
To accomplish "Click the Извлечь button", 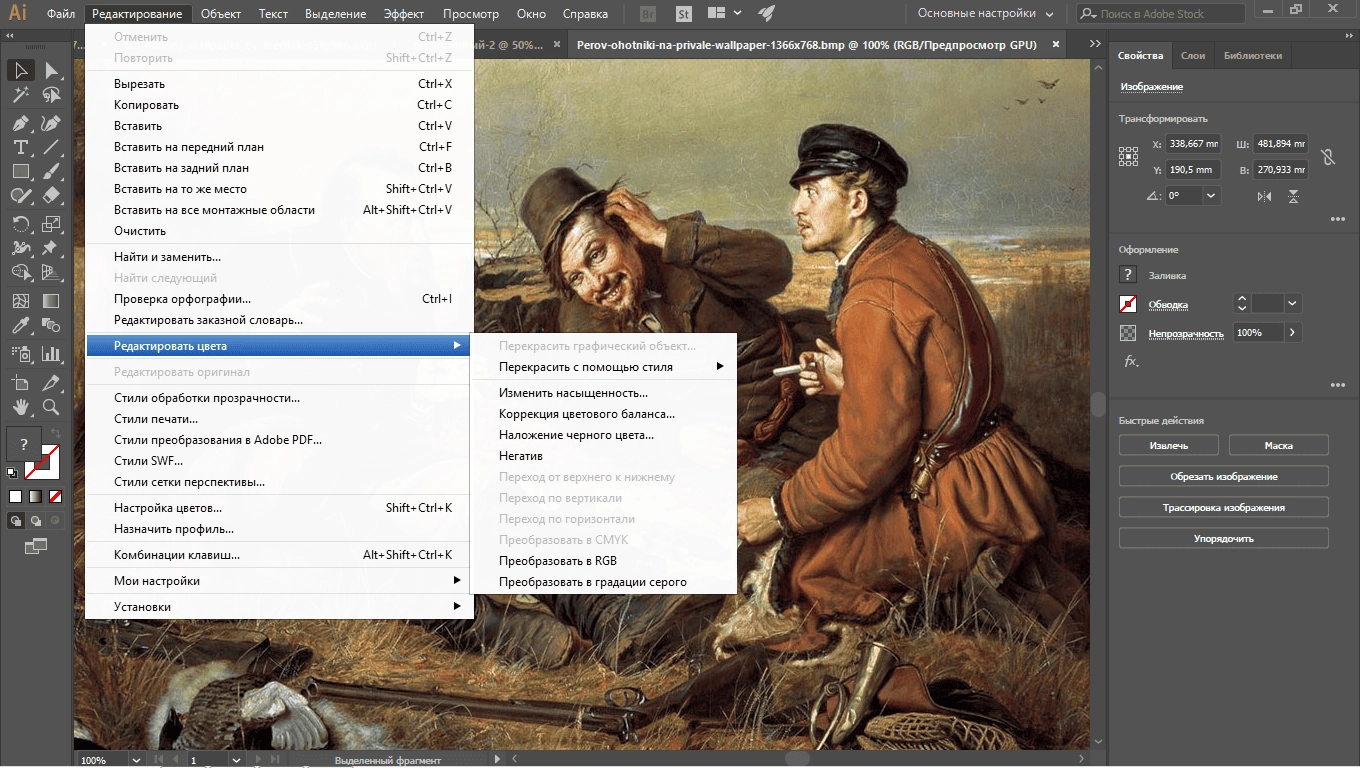I will coord(1168,445).
